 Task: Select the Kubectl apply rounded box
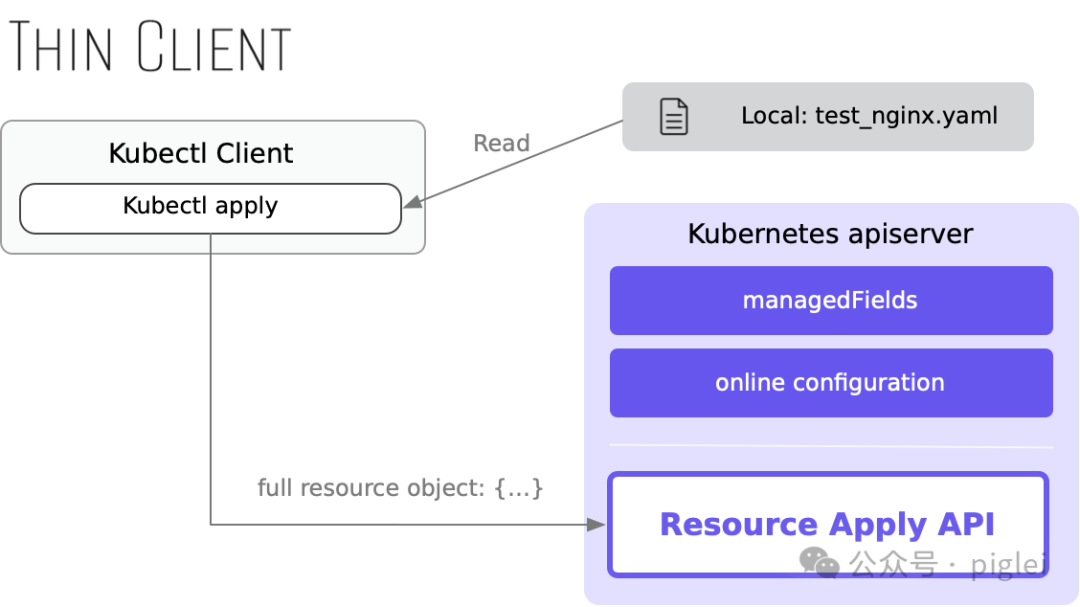[x=211, y=208]
